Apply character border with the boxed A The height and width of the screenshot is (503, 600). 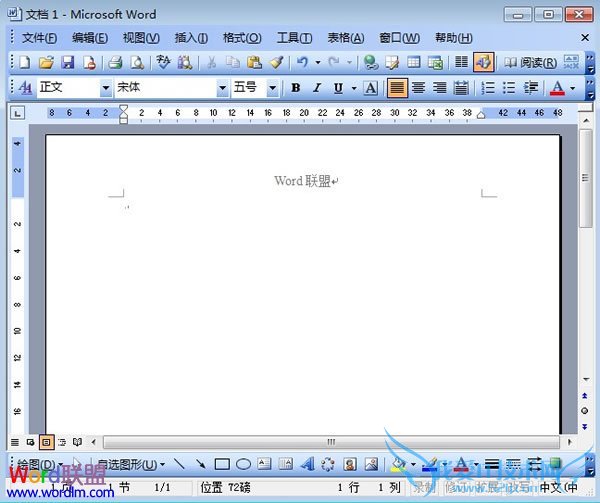370,88
